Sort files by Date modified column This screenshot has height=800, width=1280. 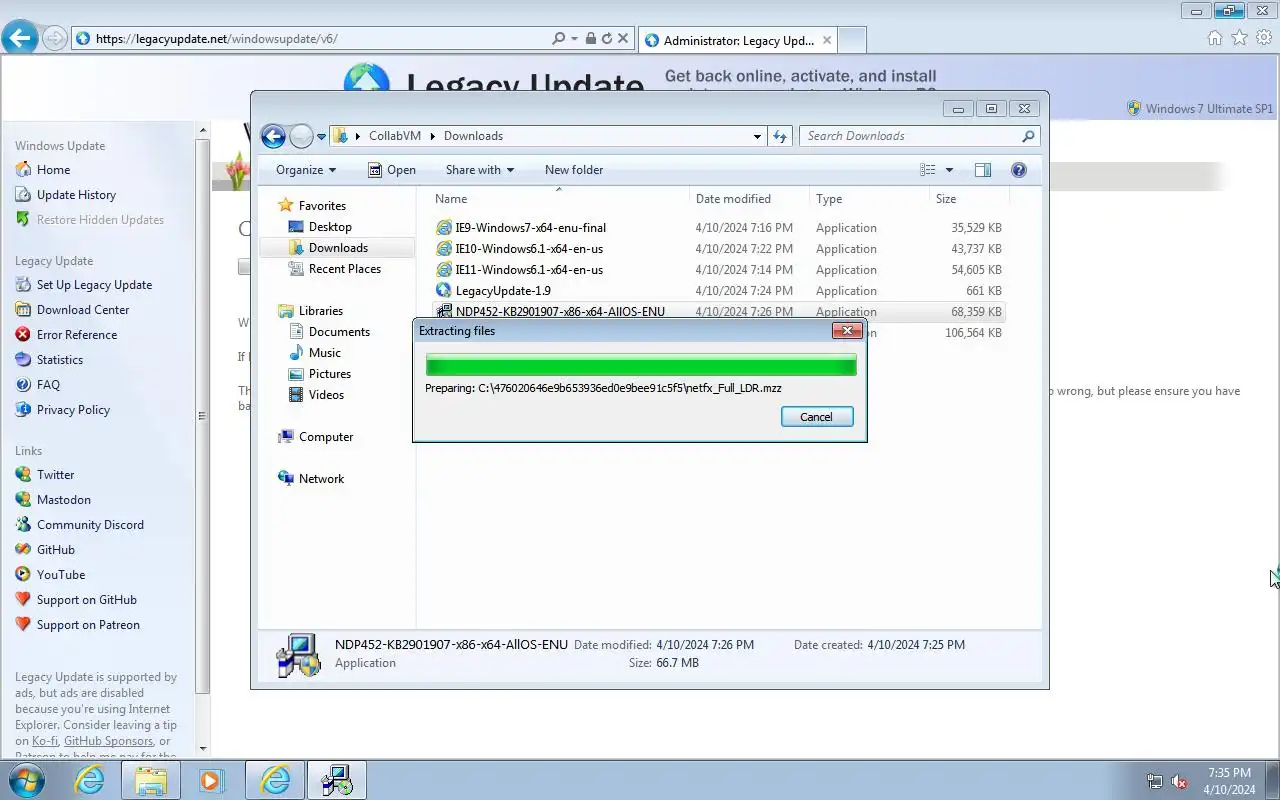[749, 199]
